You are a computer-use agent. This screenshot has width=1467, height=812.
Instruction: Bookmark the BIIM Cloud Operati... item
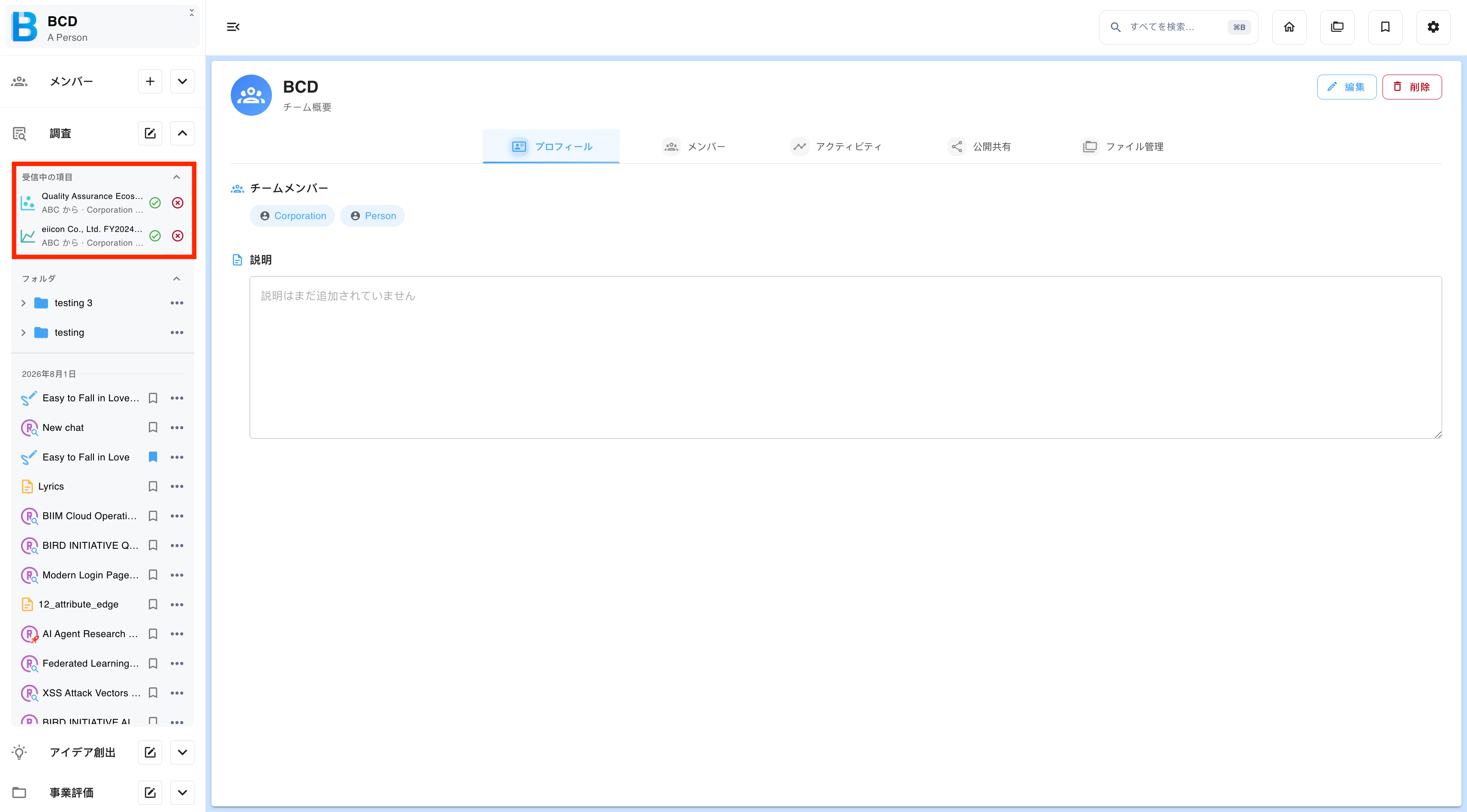(x=153, y=516)
